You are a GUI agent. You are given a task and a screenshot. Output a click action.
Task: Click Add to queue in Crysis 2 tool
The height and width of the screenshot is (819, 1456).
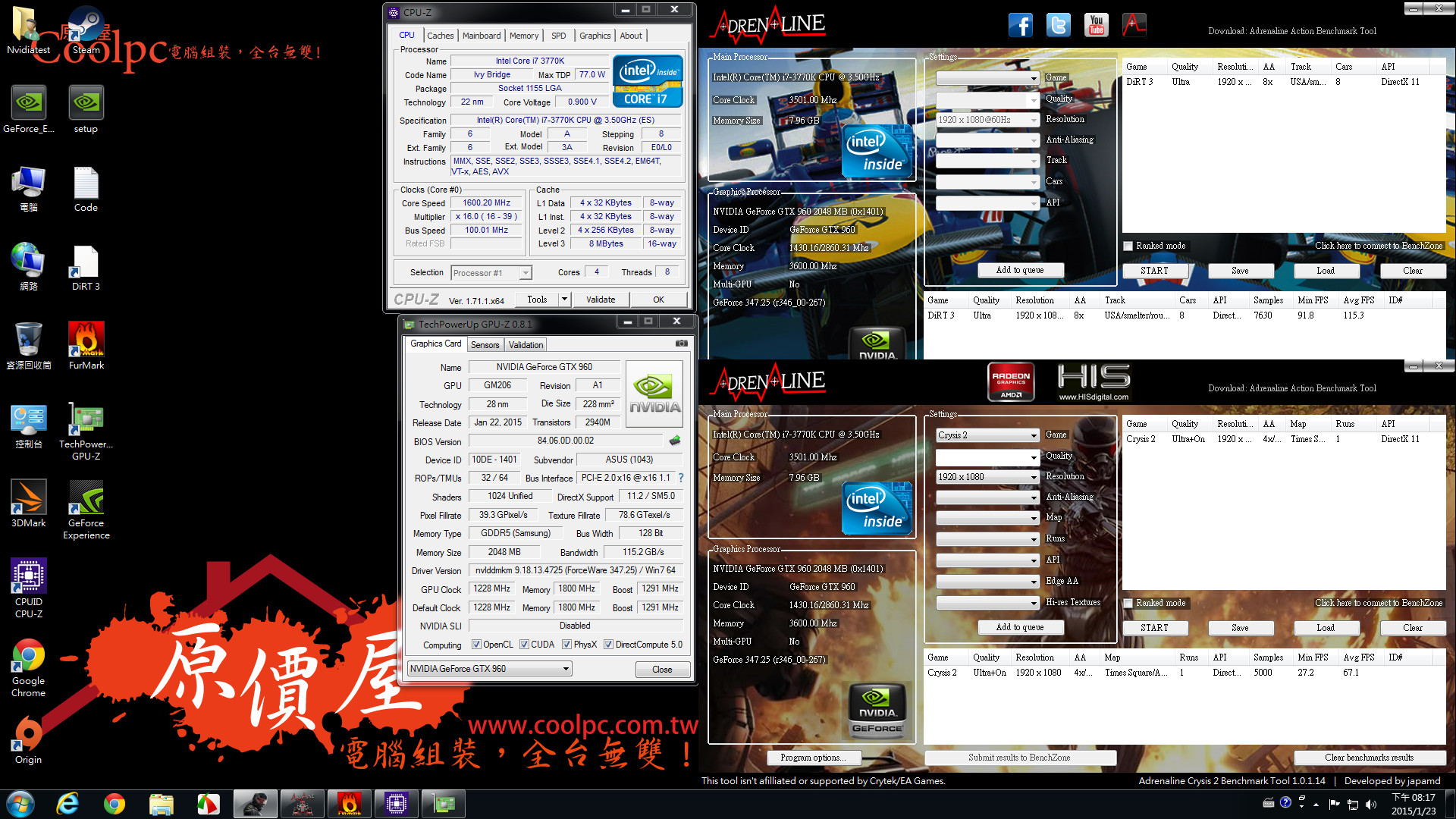click(x=1020, y=627)
